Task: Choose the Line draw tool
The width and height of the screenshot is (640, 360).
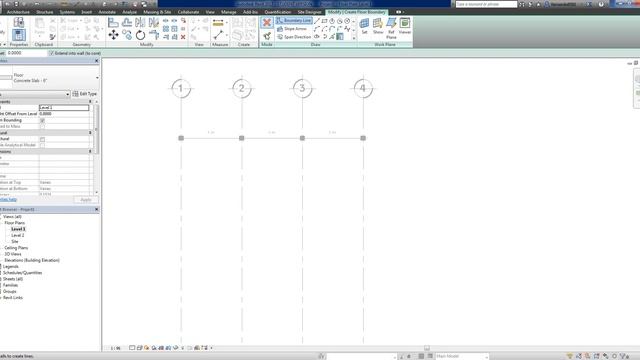Action: click(x=317, y=21)
